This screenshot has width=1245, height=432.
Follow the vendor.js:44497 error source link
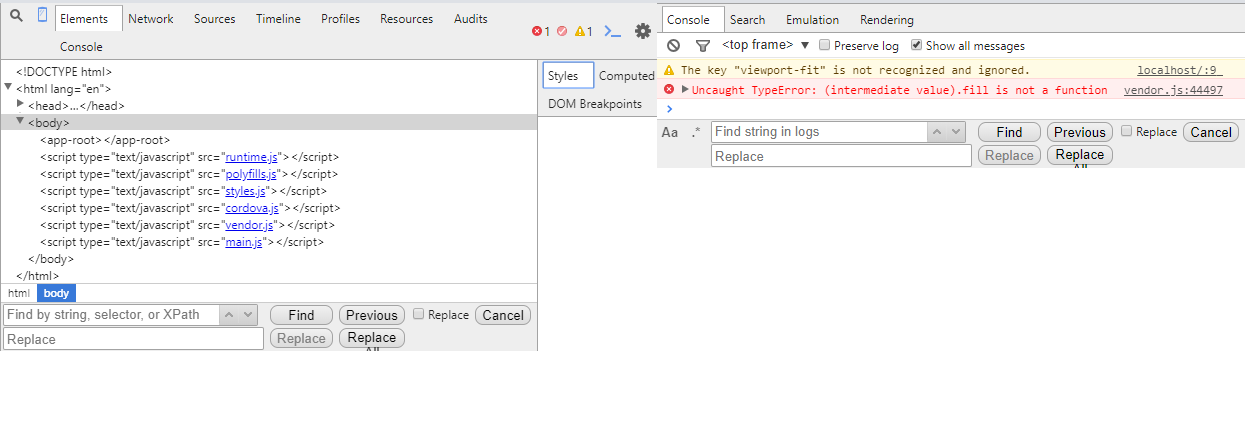(x=1173, y=89)
